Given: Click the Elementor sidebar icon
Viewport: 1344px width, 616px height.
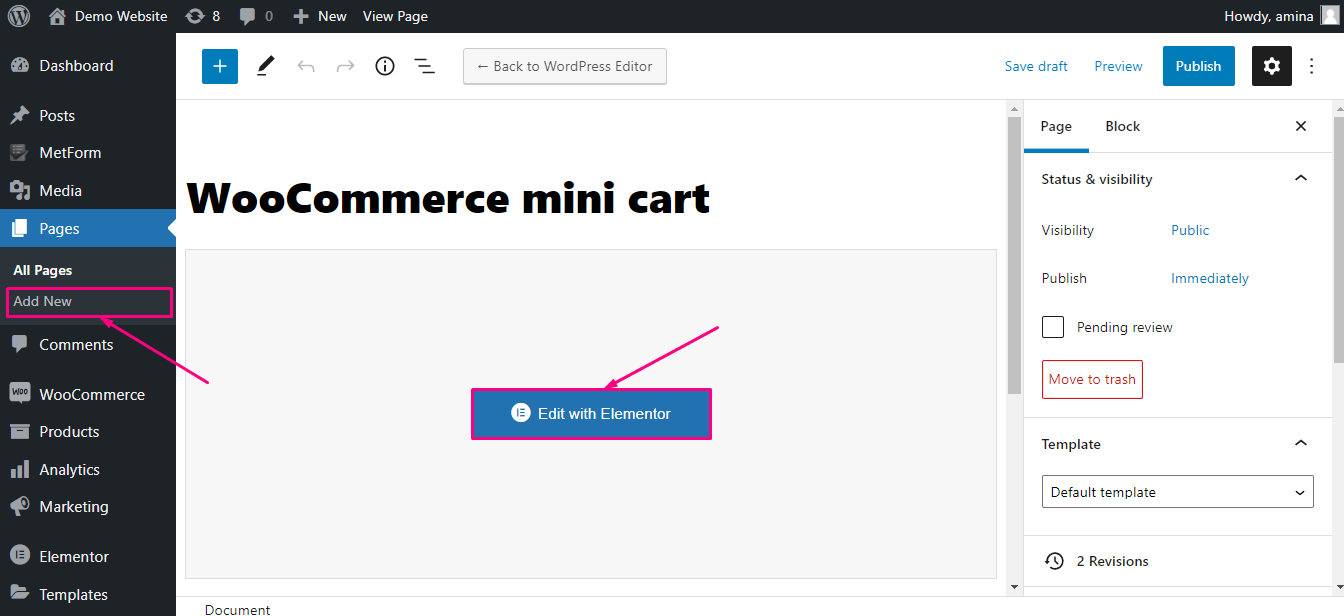Looking at the screenshot, I should [20, 557].
